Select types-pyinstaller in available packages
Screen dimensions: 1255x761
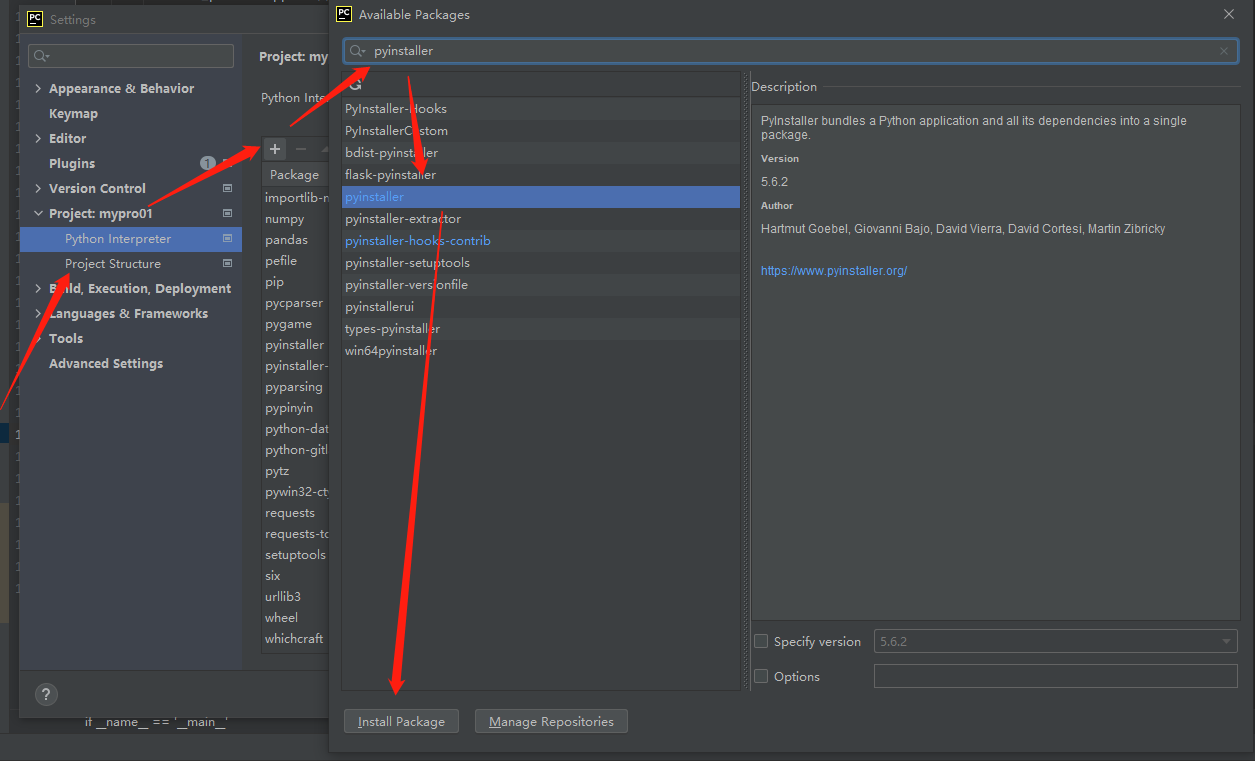(x=541, y=329)
